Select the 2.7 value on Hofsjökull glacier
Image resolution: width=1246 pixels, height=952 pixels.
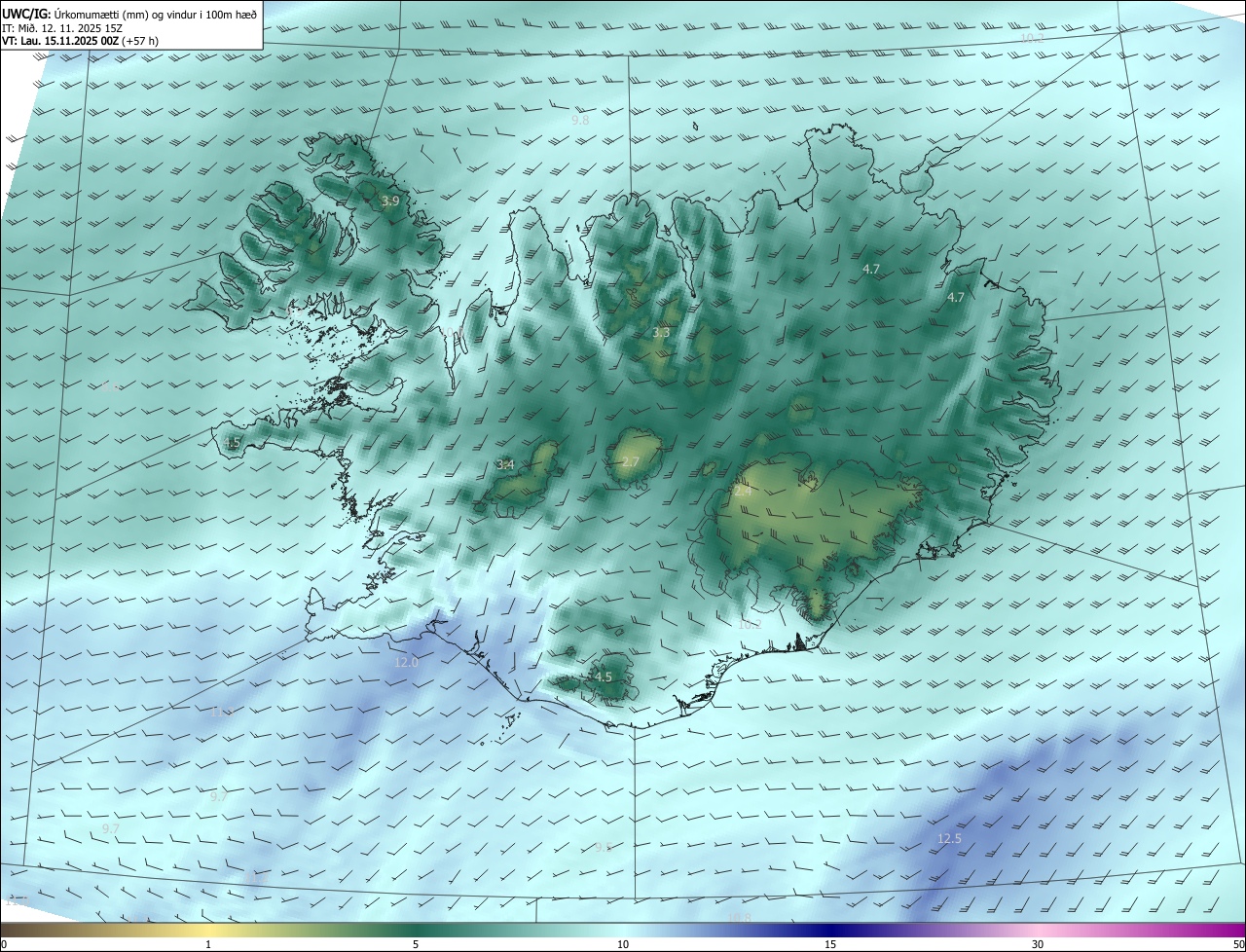coord(631,461)
